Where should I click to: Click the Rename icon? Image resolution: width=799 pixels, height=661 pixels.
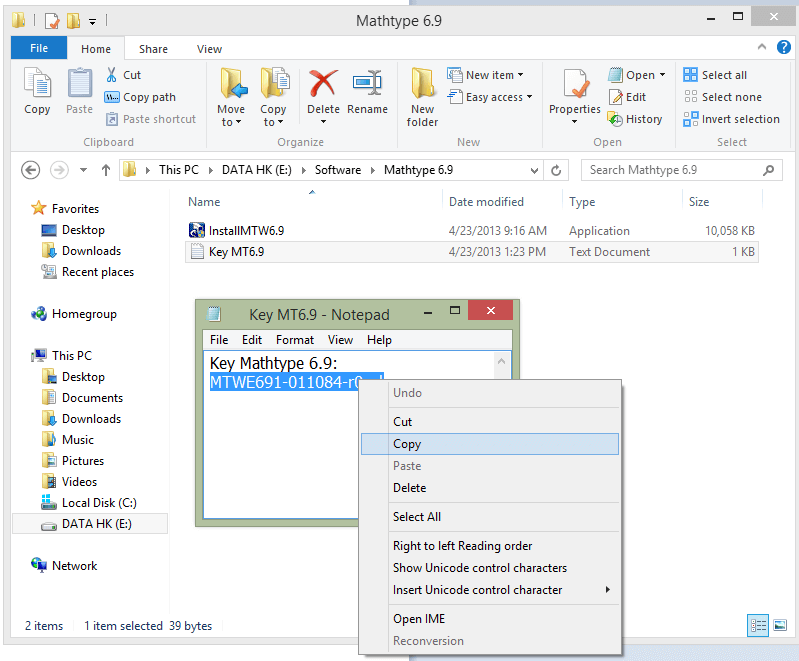point(367,84)
